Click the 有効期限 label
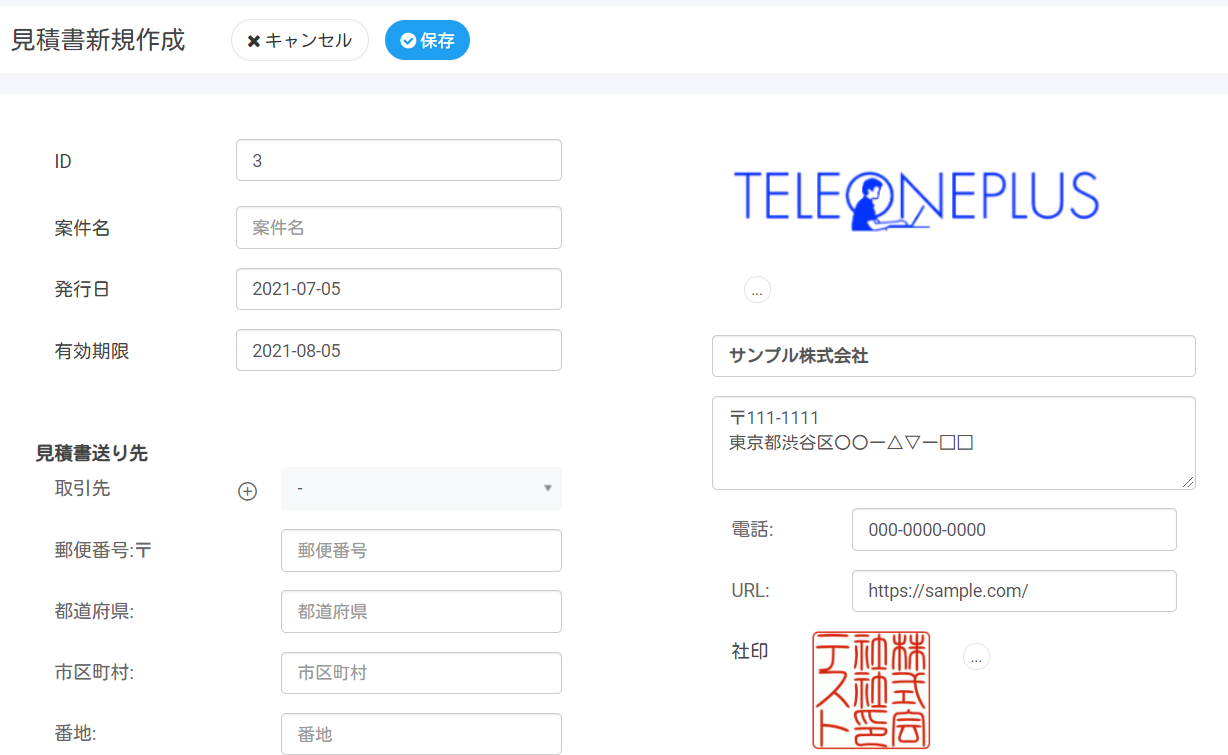Image resolution: width=1228 pixels, height=755 pixels. tap(92, 351)
